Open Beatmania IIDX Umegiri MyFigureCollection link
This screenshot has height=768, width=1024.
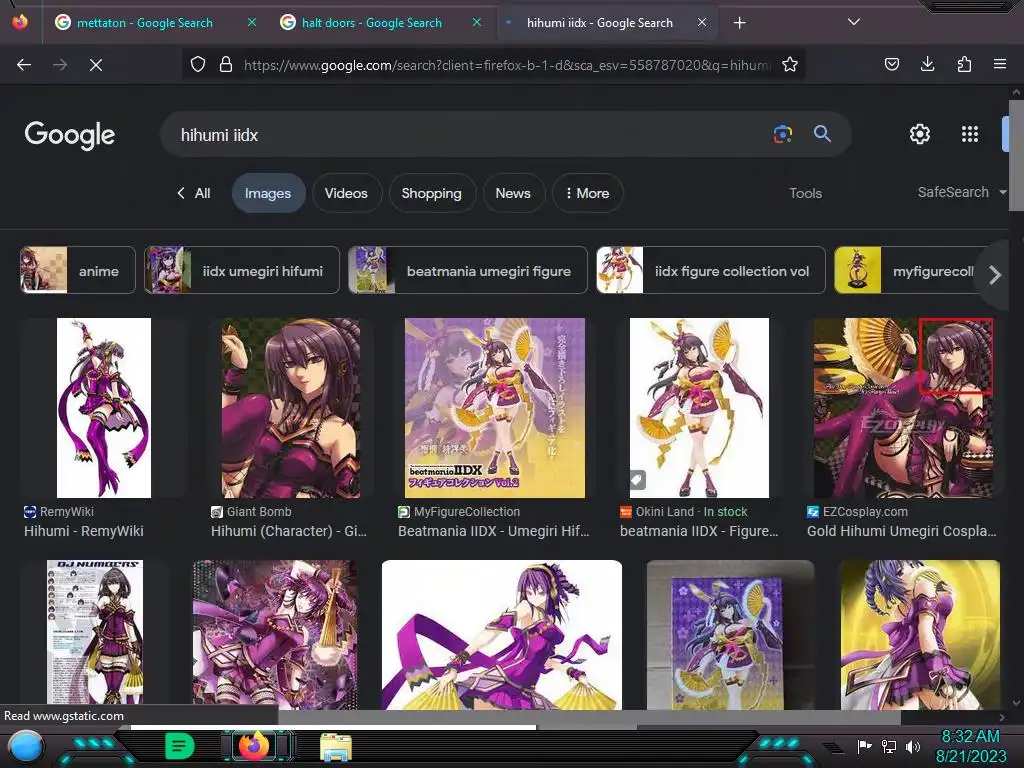click(x=494, y=531)
